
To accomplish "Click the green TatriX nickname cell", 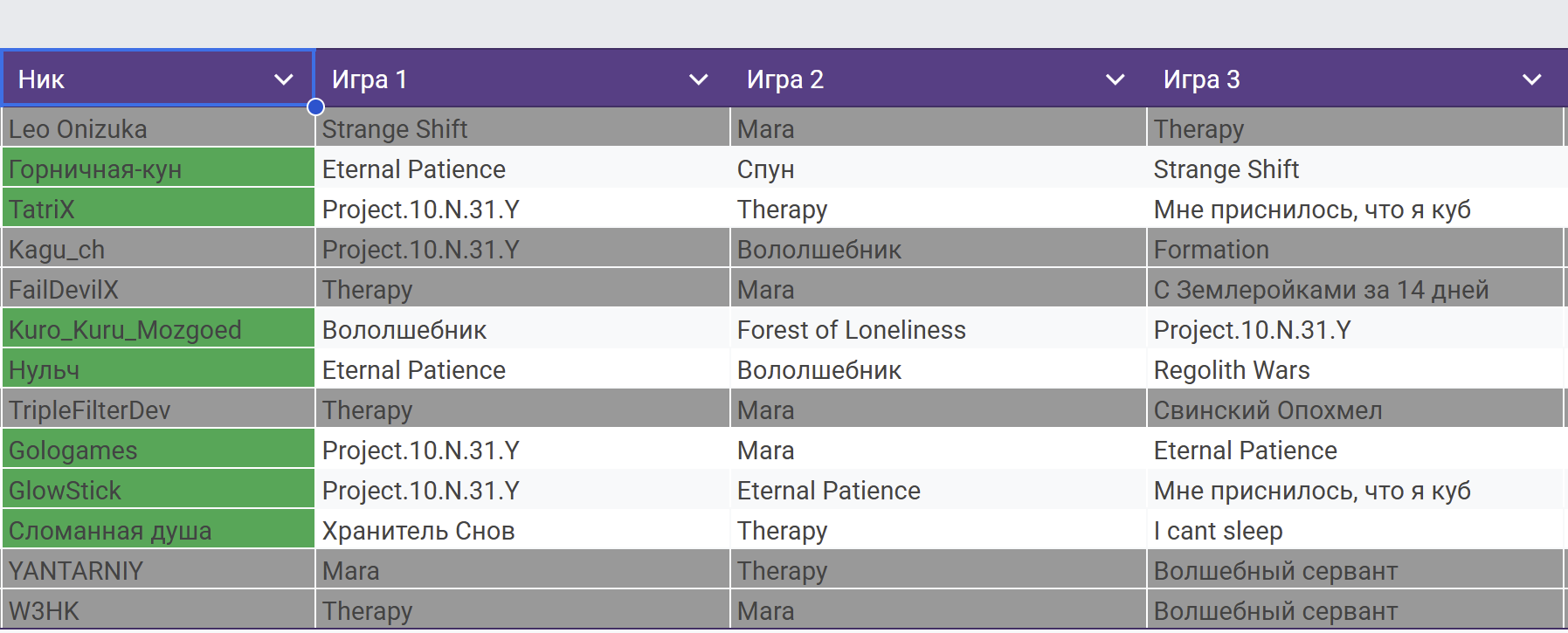I will [x=157, y=210].
